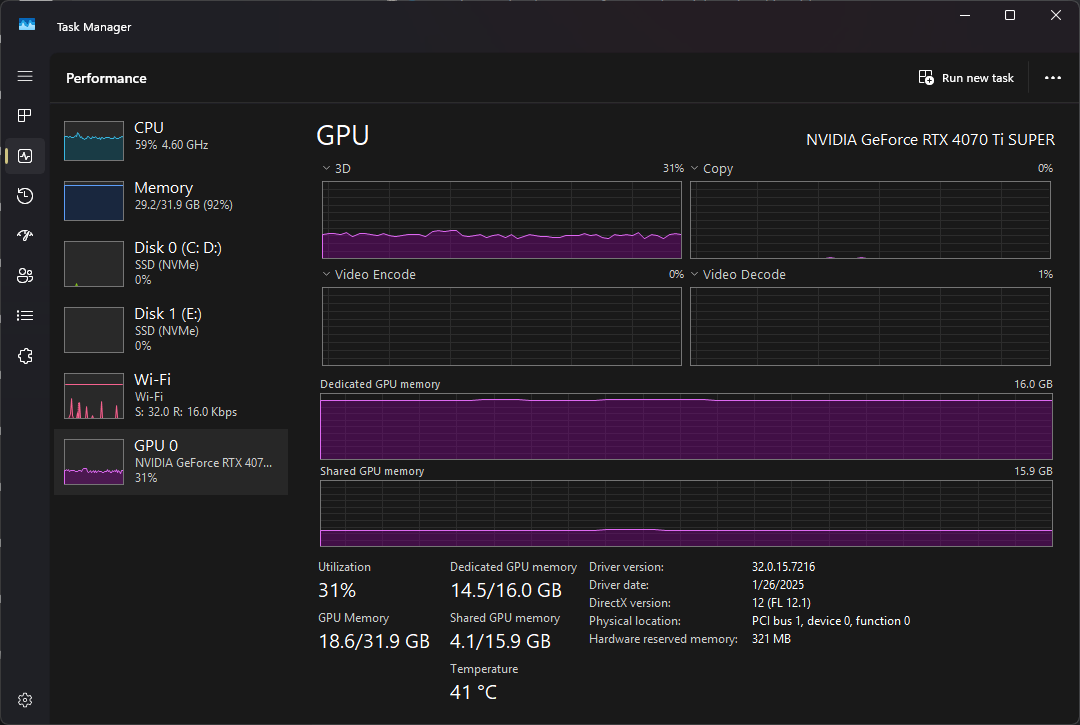Click Run new task button label
This screenshot has height=725, width=1080.
pyautogui.click(x=977, y=78)
